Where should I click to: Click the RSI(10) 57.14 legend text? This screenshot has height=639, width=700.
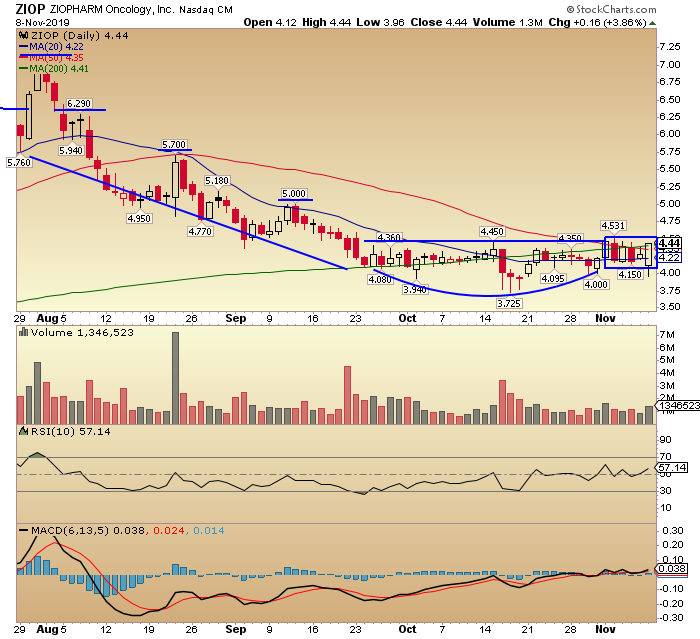pyautogui.click(x=71, y=431)
